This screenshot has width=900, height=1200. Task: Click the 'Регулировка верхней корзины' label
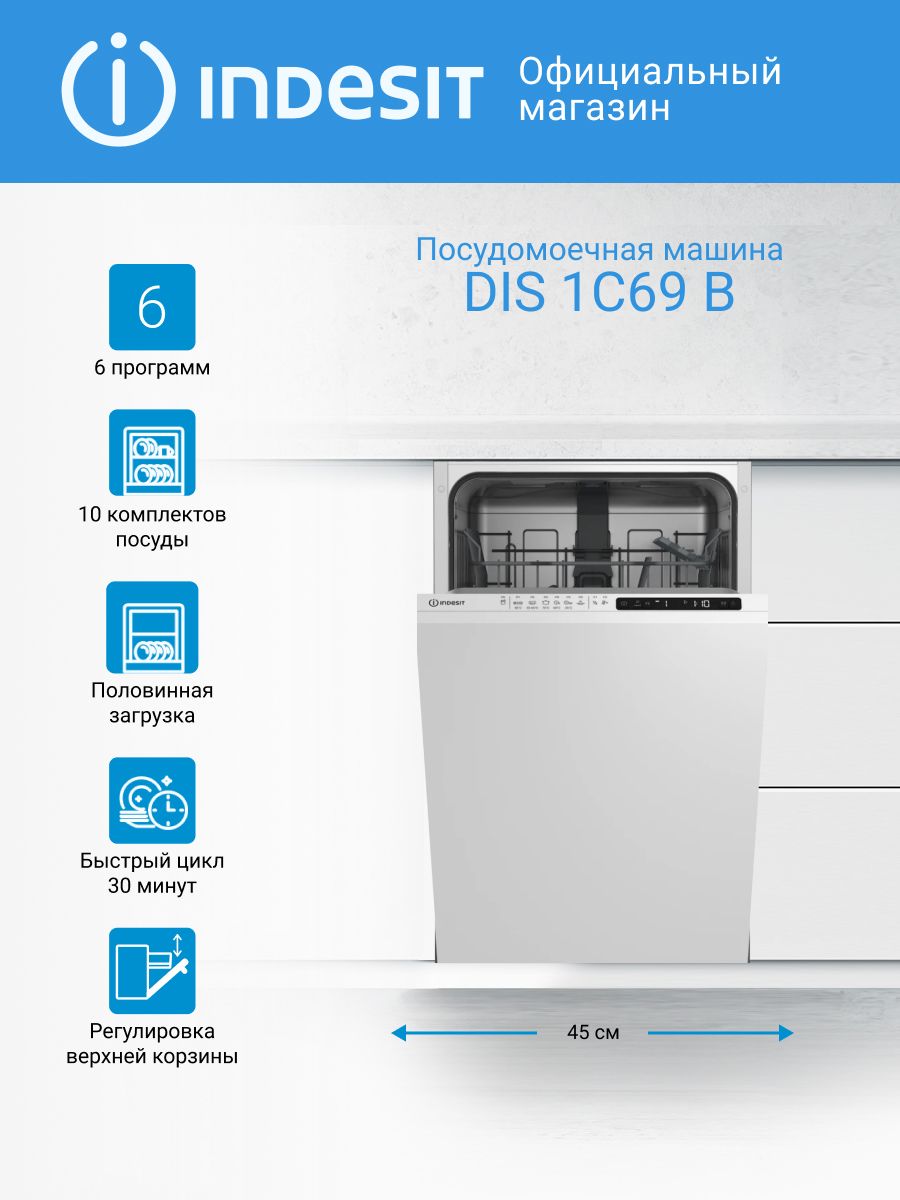pyautogui.click(x=152, y=1044)
